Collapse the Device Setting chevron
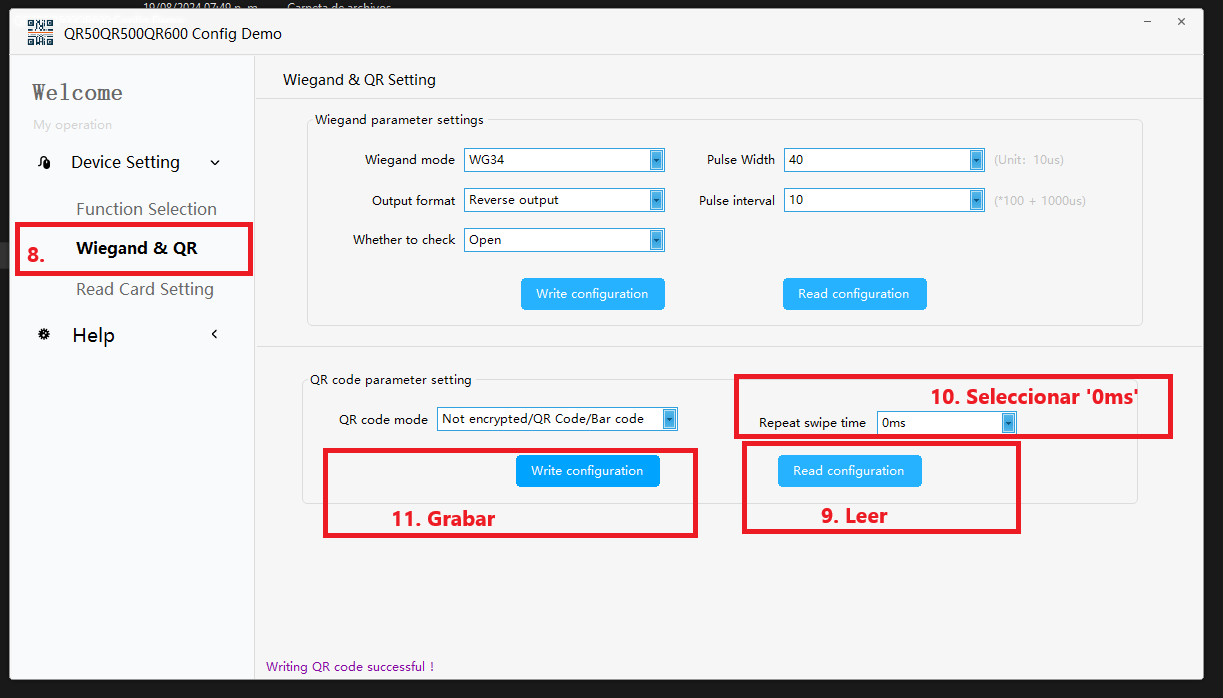 (215, 163)
